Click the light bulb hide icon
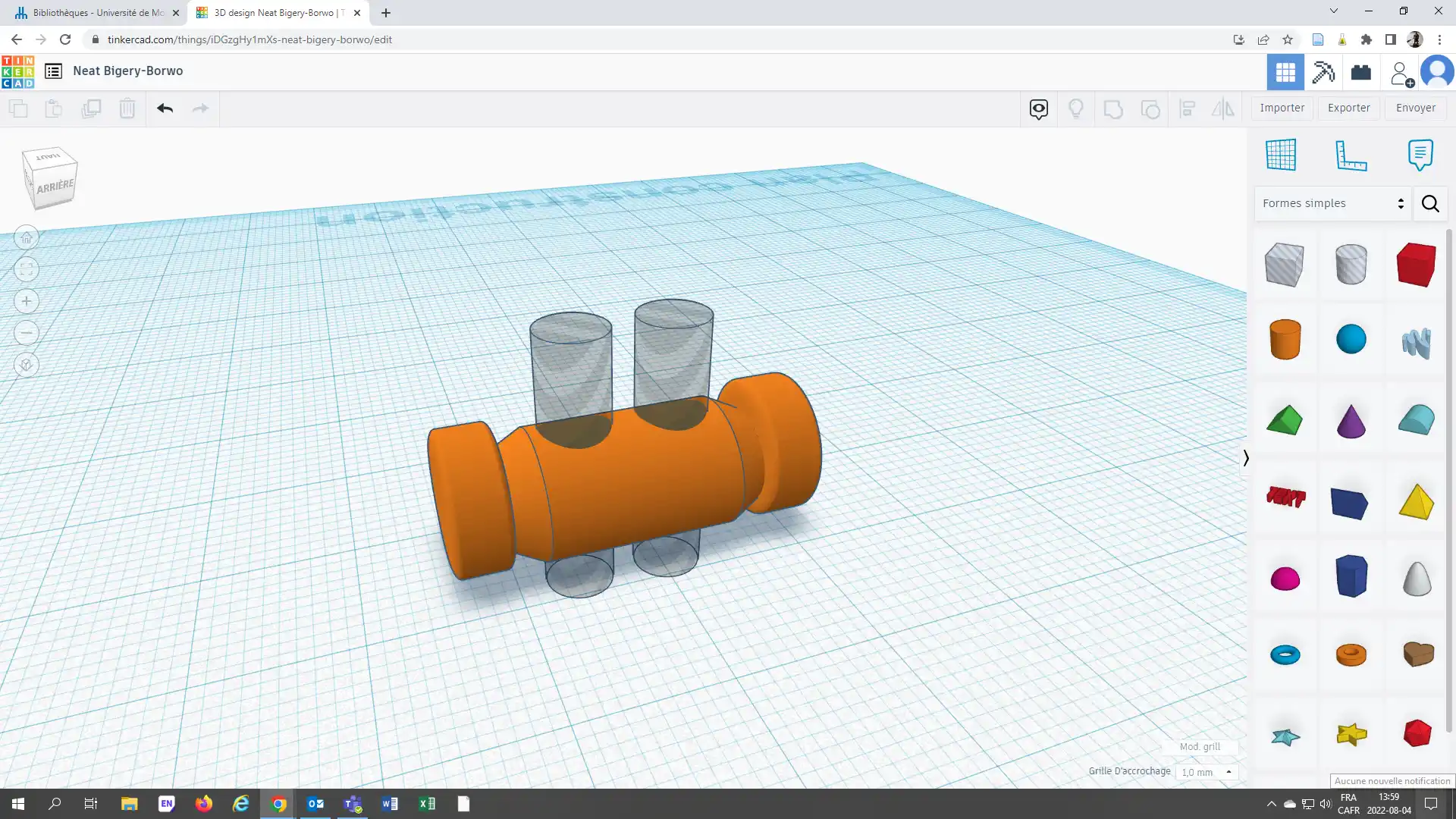Screen dimensions: 1456x819 [x=1075, y=109]
